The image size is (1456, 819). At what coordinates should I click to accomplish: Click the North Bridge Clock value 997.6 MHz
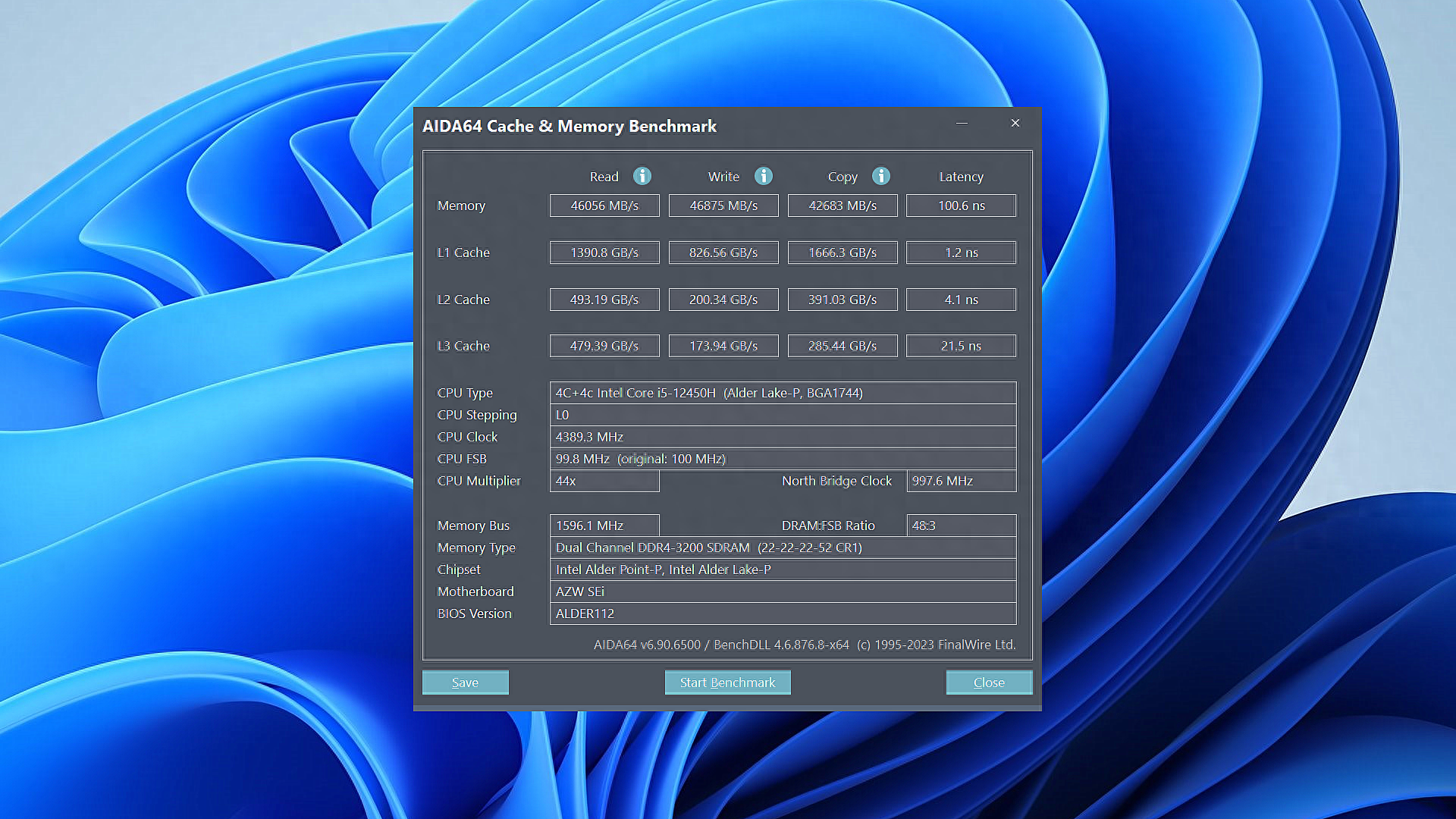[962, 481]
